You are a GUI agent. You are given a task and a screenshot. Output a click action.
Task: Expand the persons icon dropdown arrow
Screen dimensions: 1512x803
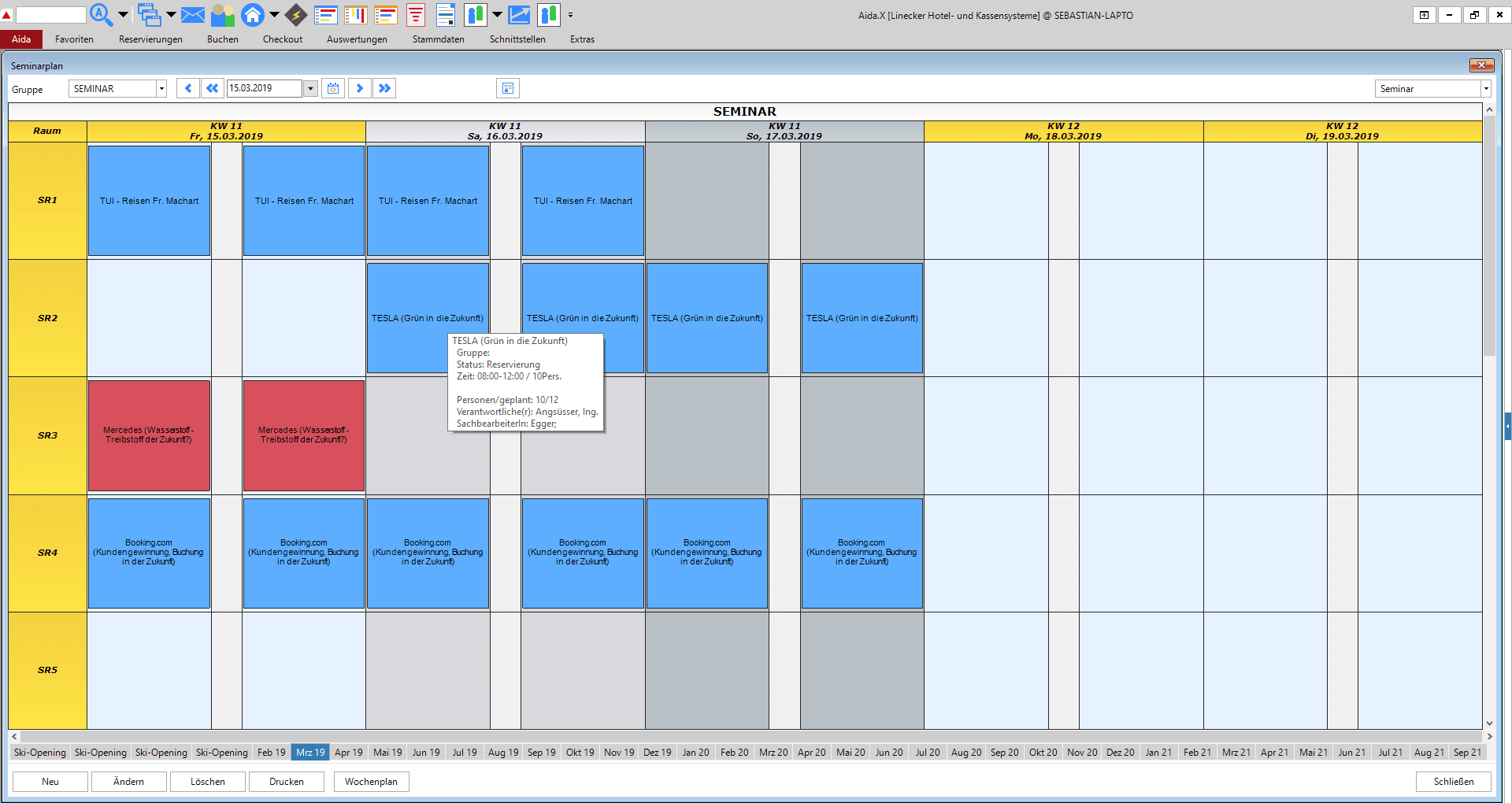click(497, 14)
